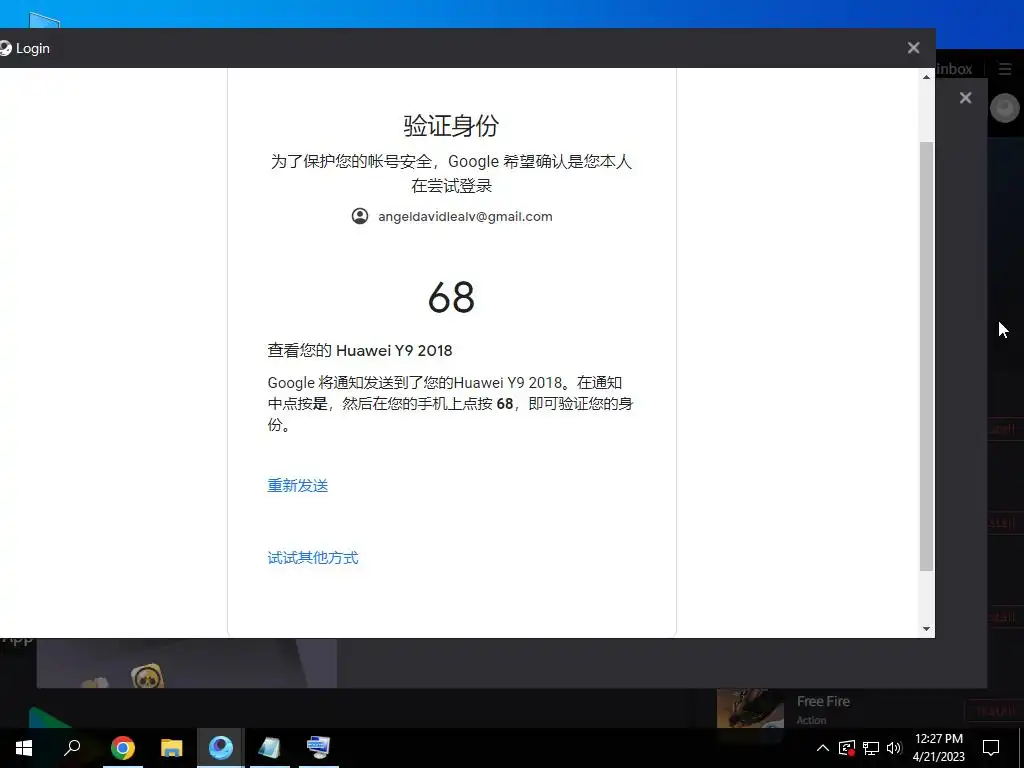Click the scroll down arrow in Login window
Viewport: 1024px width, 768px height.
[x=926, y=629]
